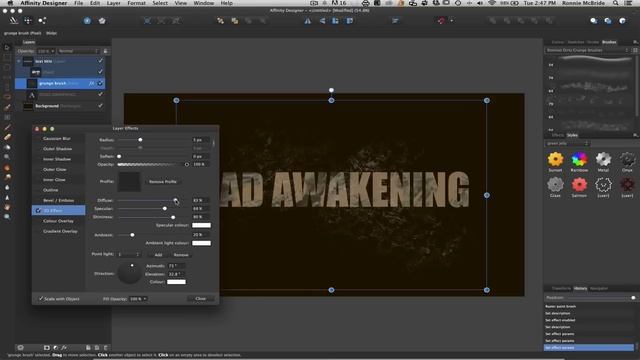Click the Remove point light button

[181, 255]
